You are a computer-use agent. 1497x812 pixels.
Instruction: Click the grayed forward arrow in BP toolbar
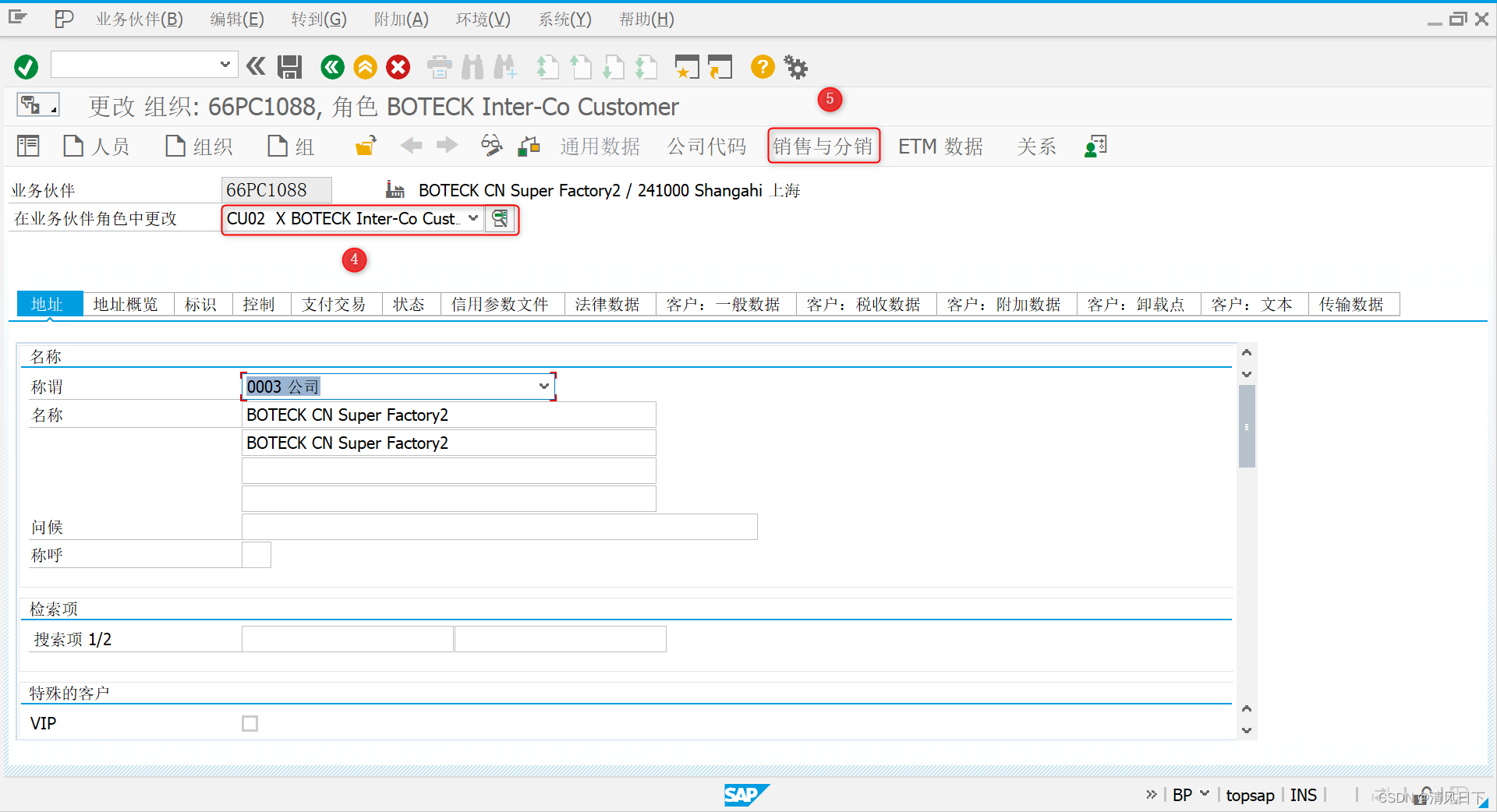click(x=447, y=146)
